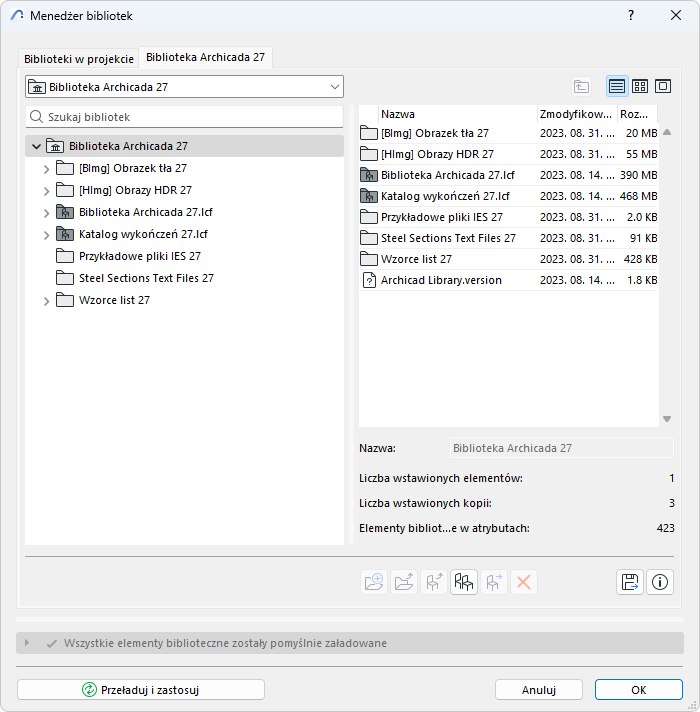Click the Biblioteka Archicada 27.lcf container icon in the file list
The image size is (700, 712).
pyautogui.click(x=369, y=175)
